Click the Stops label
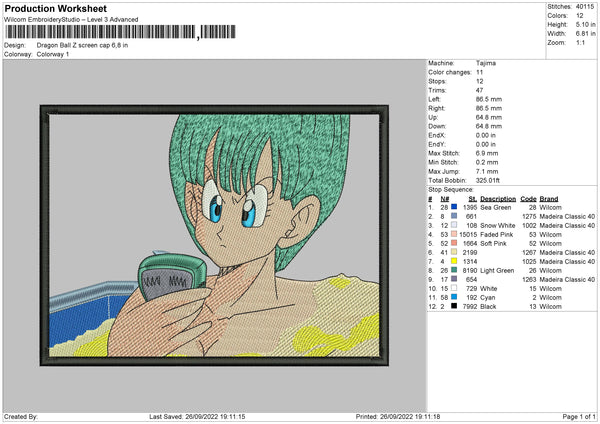This screenshot has height=424, width=600. (x=437, y=81)
